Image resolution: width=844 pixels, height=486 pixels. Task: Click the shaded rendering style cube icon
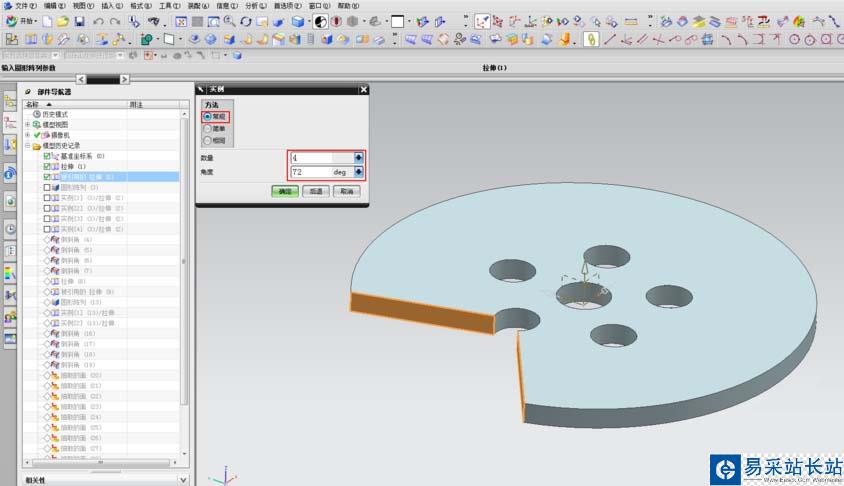tap(297, 22)
